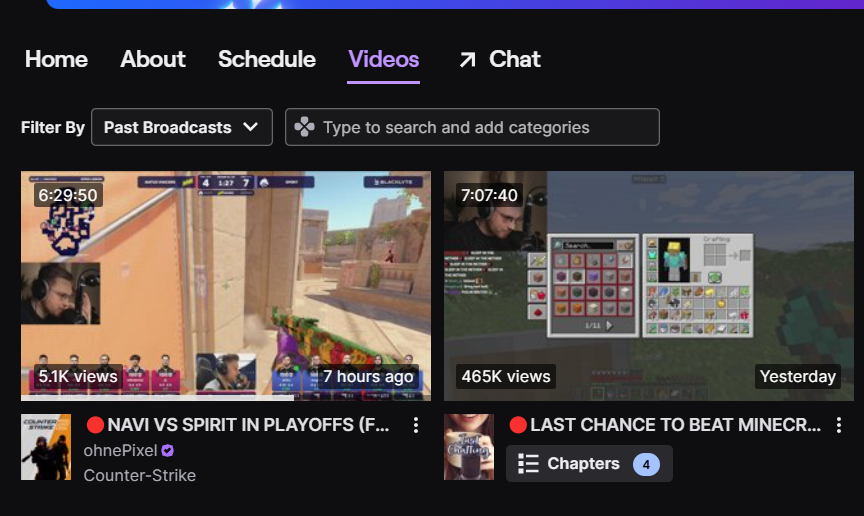Click the watched progress bar on NAVI video
864x516 pixels.
[x=158, y=398]
